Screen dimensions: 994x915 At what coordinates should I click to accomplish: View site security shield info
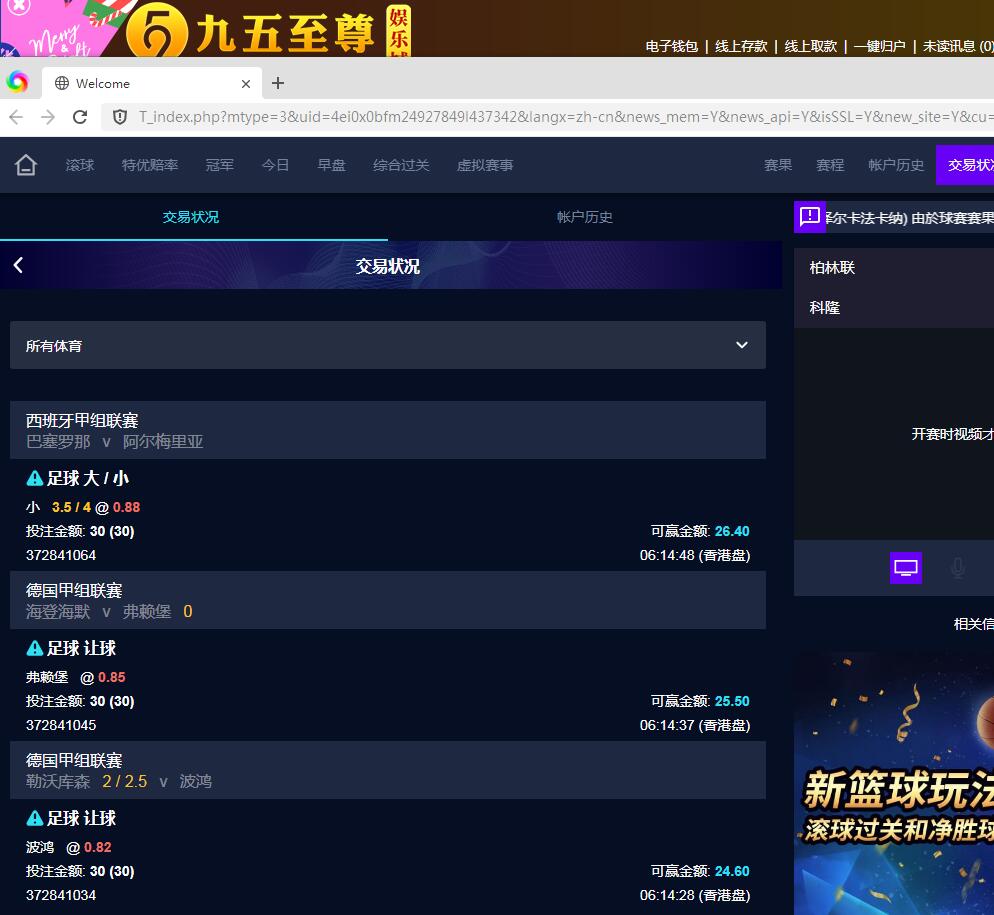(x=120, y=117)
